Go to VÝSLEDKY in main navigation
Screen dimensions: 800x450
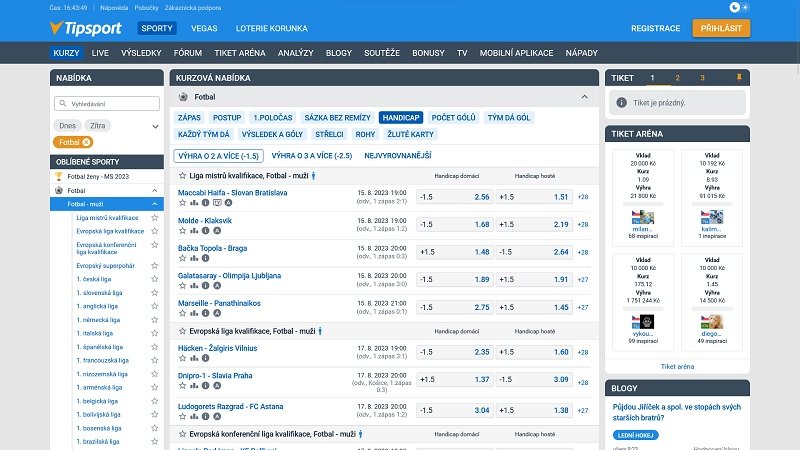(141, 53)
